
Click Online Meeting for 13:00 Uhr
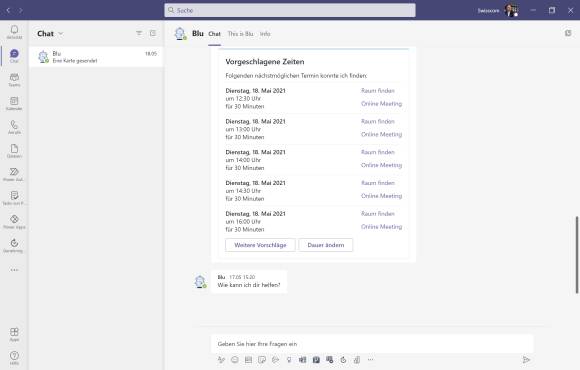[381, 134]
